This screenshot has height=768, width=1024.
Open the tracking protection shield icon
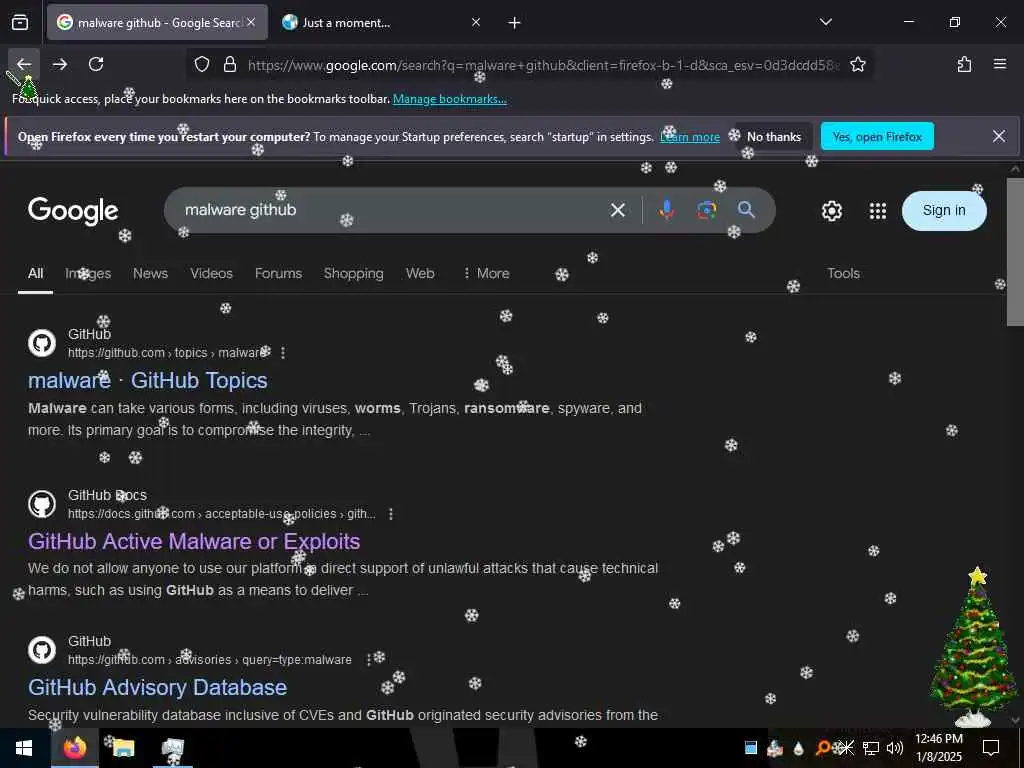coord(202,65)
